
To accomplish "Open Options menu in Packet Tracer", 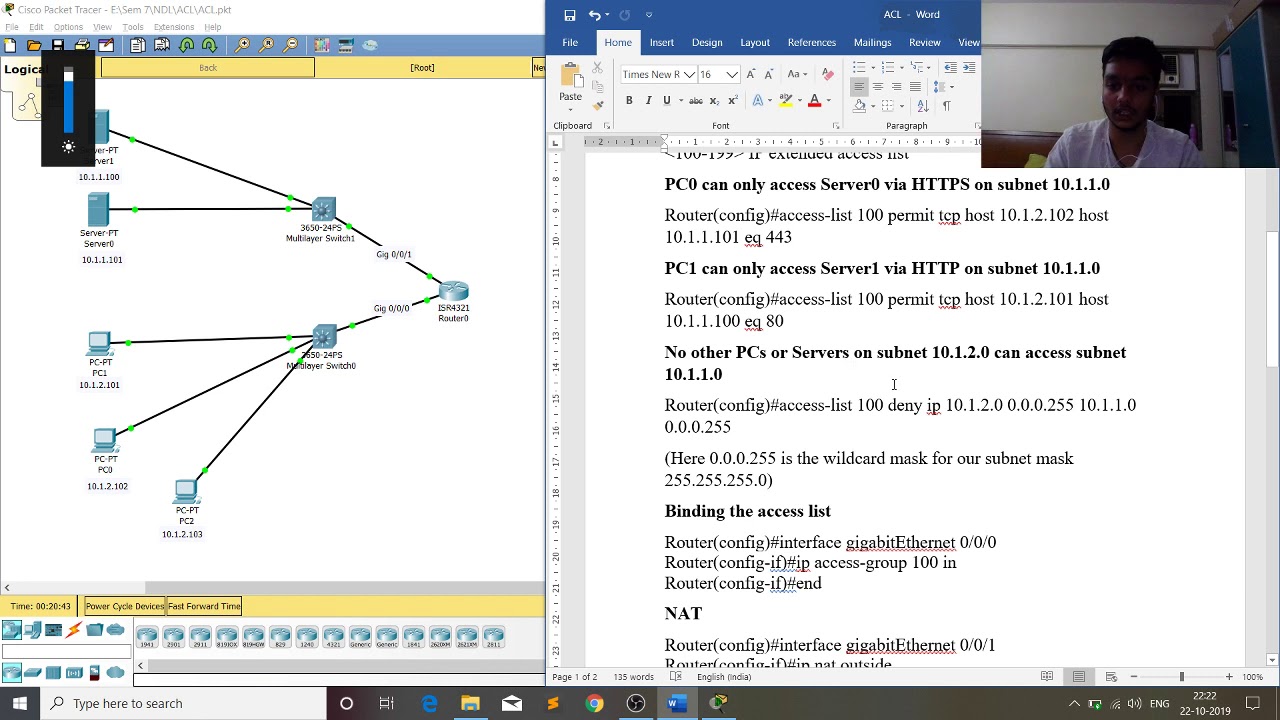I will pos(68,27).
